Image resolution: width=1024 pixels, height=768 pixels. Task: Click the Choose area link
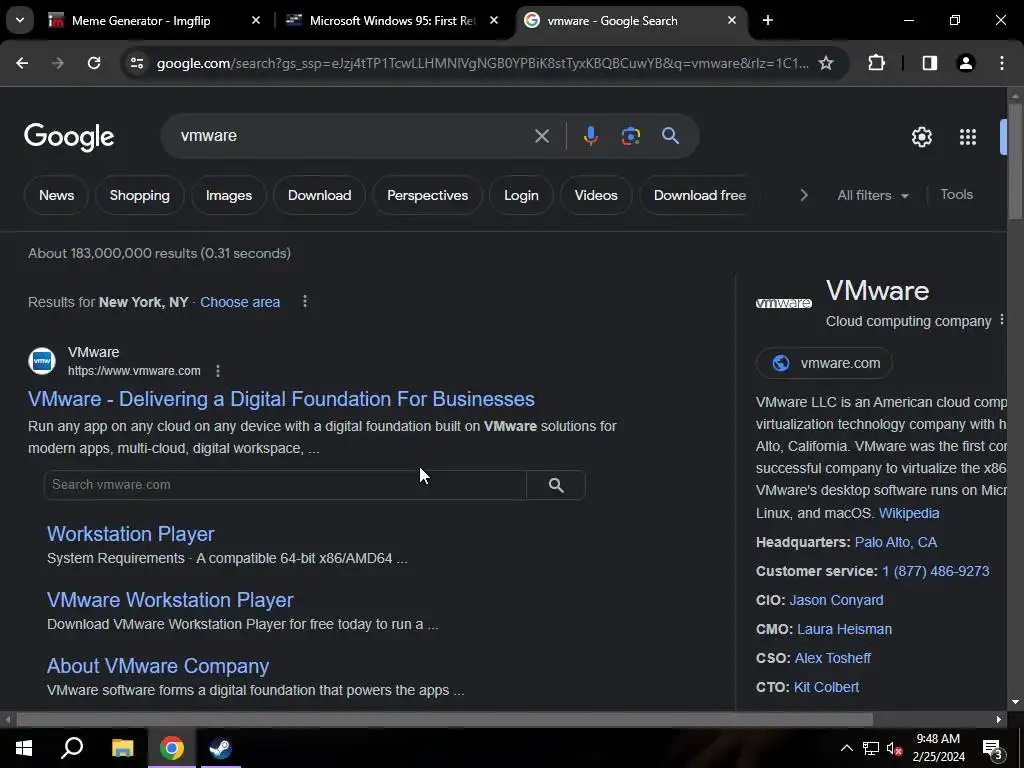click(x=240, y=302)
